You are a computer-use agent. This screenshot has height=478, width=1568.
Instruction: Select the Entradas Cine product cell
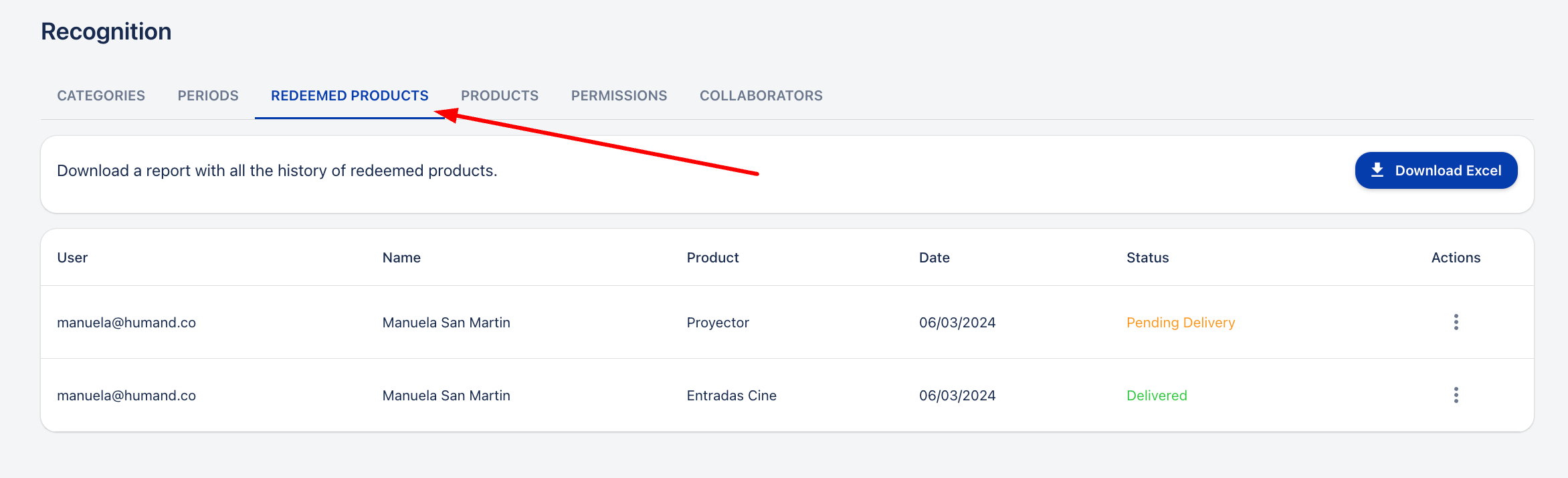point(731,396)
